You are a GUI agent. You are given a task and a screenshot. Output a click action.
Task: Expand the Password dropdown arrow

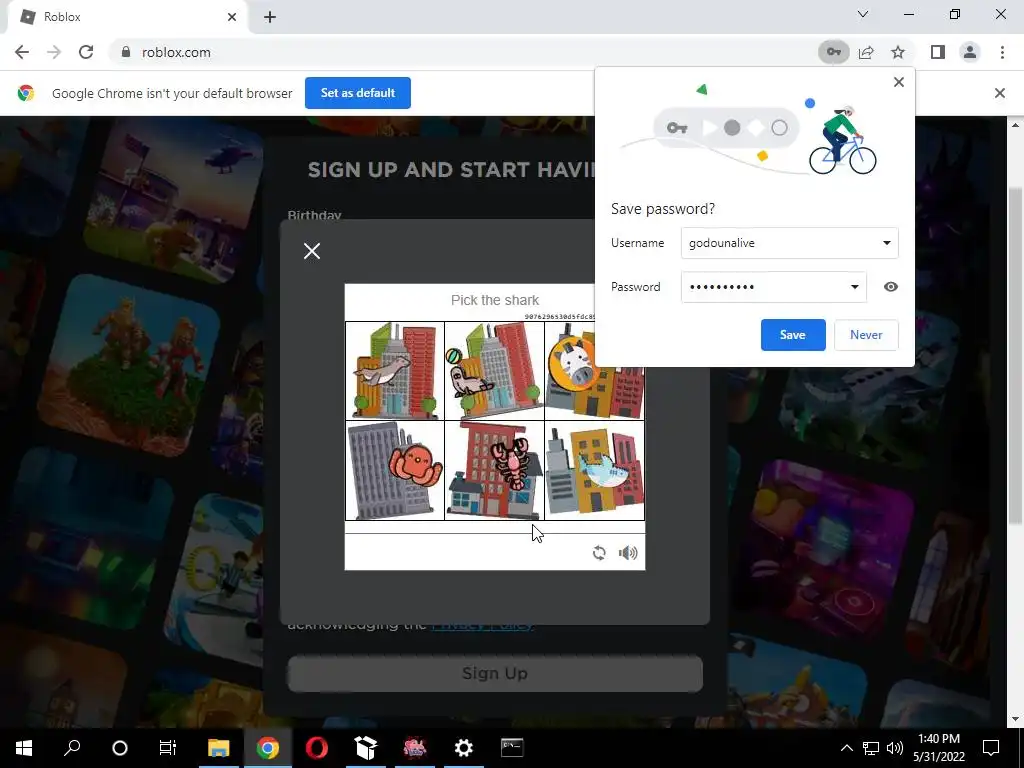(854, 287)
